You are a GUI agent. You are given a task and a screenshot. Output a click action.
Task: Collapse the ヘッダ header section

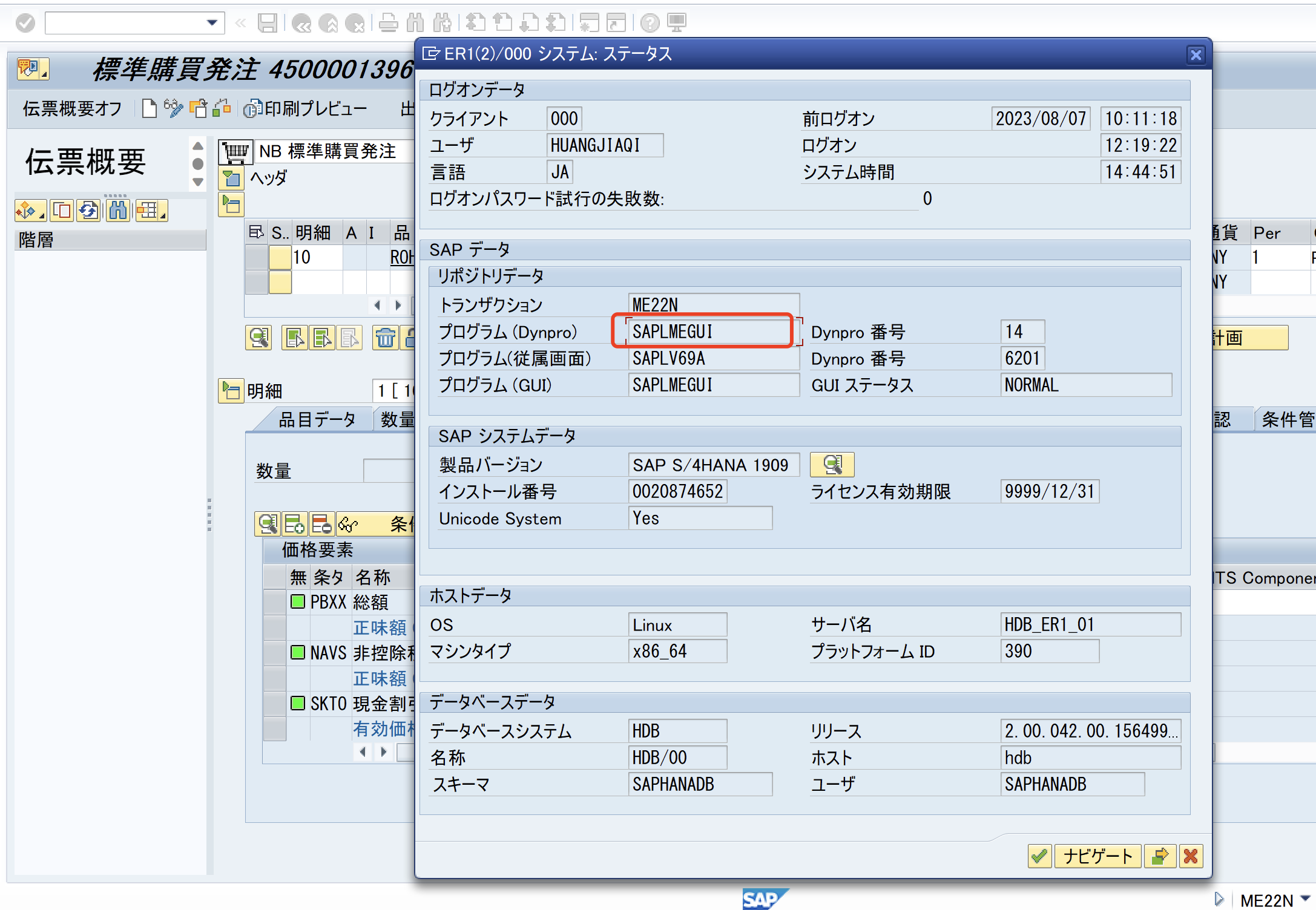coord(231,178)
